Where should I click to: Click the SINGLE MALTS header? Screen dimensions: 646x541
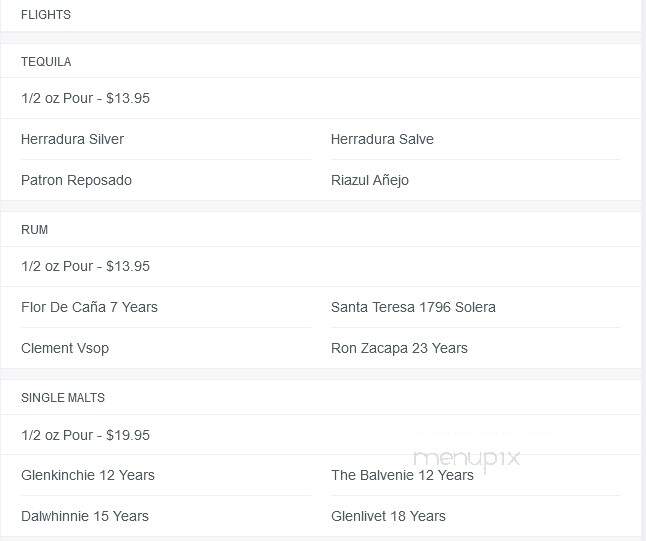63,398
